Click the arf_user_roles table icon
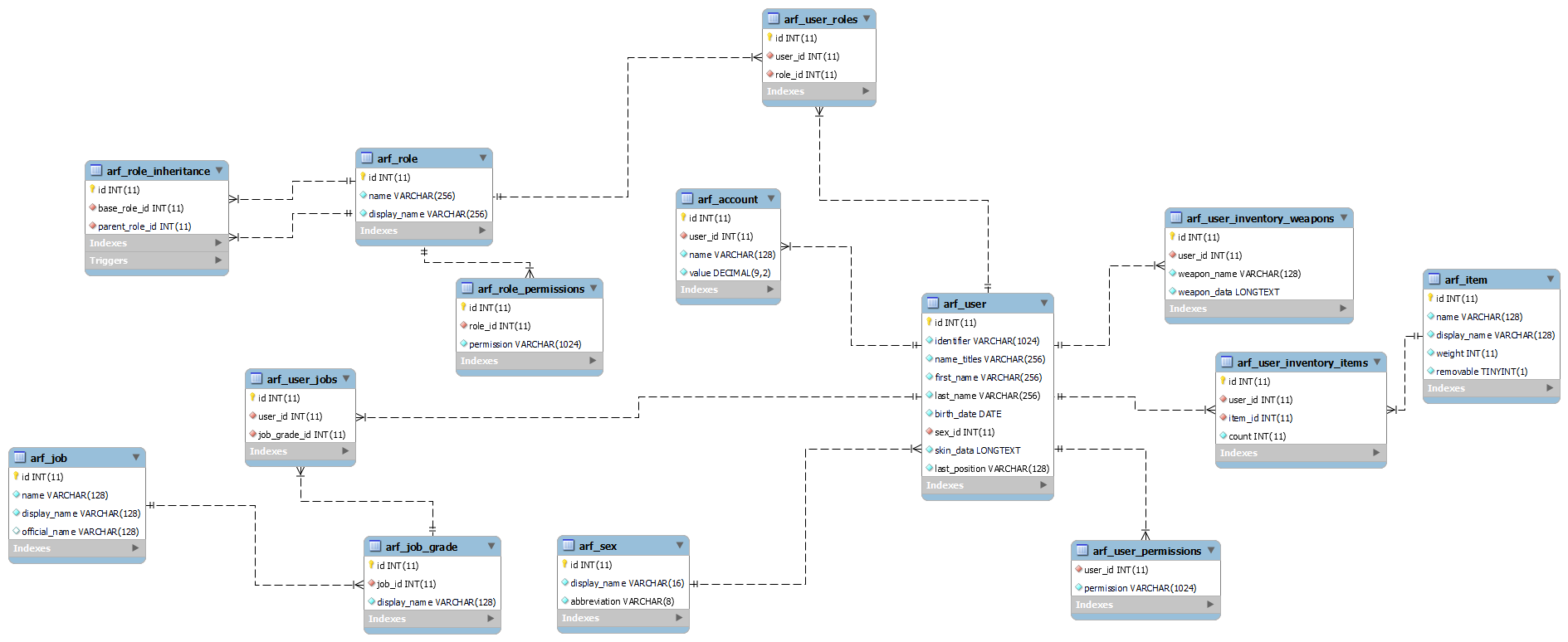The height and width of the screenshot is (642, 1568). (x=774, y=18)
